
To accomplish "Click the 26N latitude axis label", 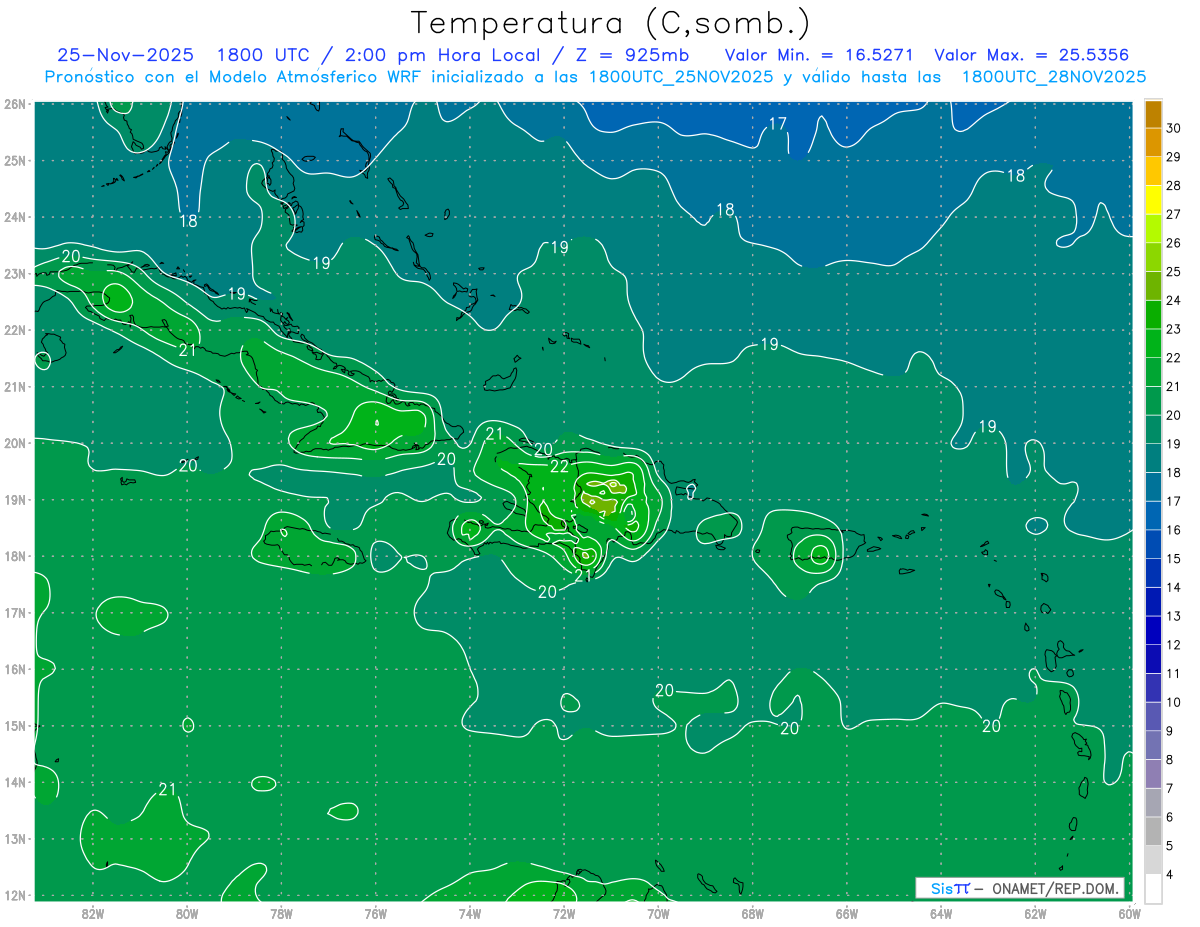I will click(15, 104).
